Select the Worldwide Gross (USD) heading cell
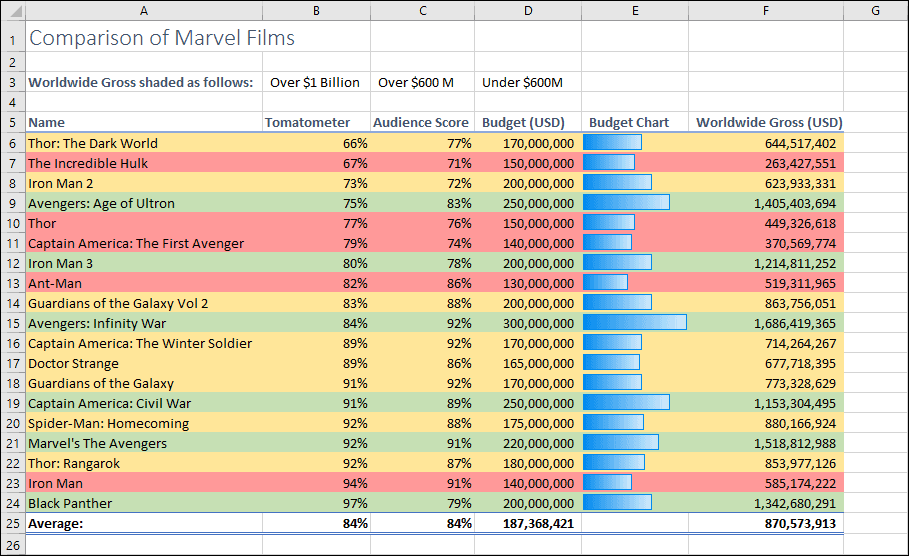This screenshot has width=909, height=556. click(766, 122)
